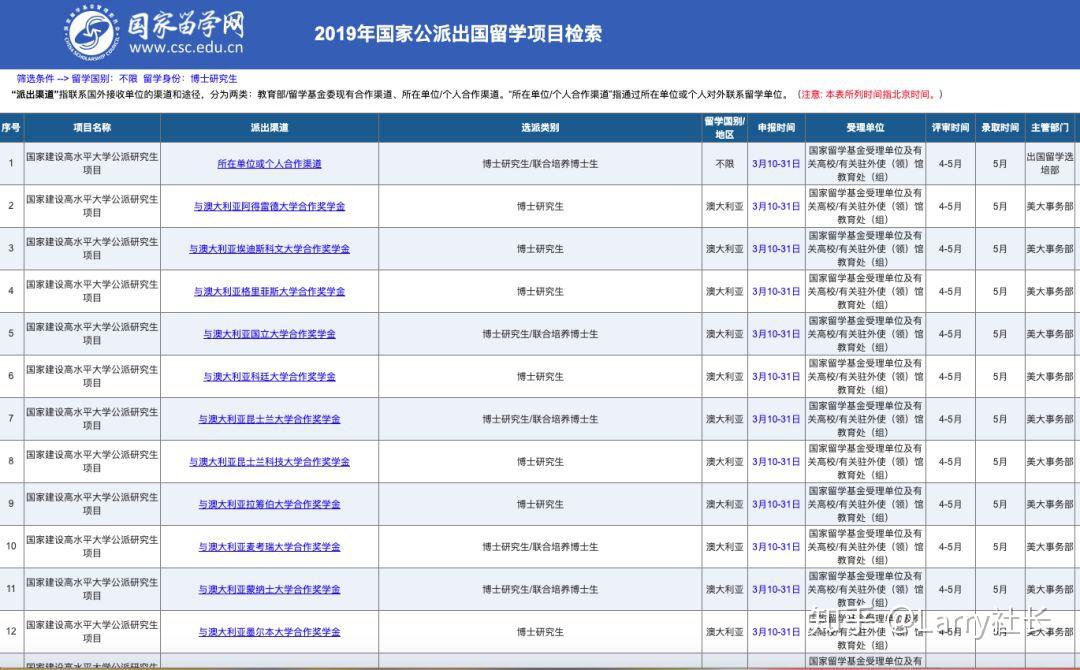Click row 2's 澳大利亚 country cell

(x=725, y=207)
